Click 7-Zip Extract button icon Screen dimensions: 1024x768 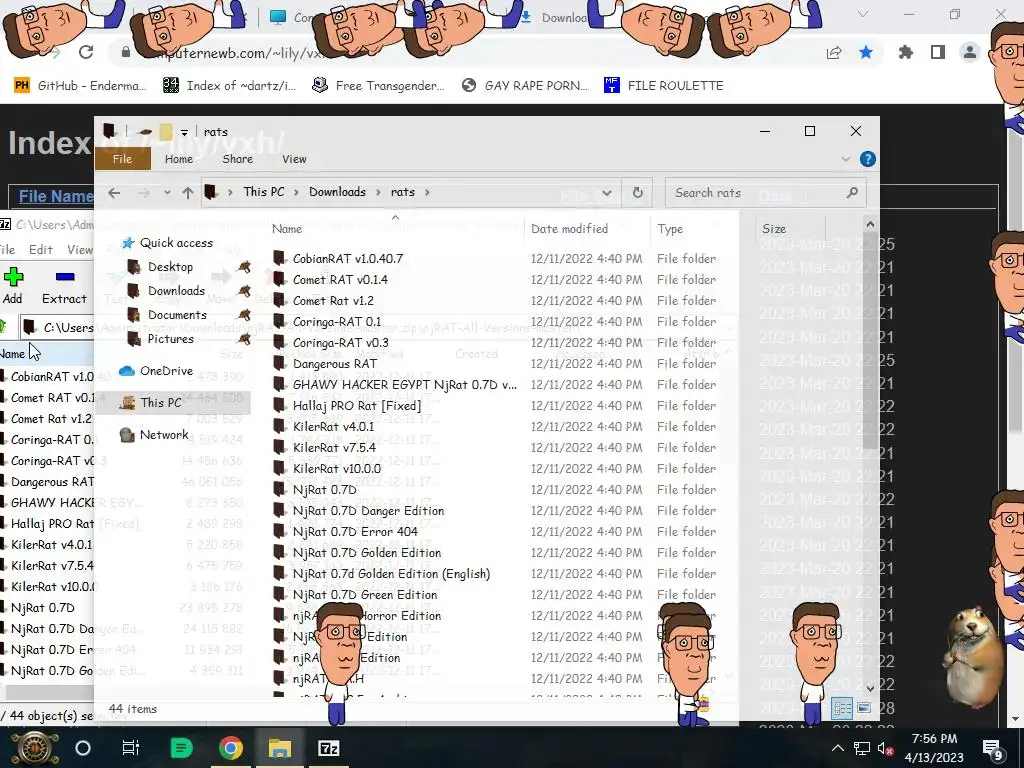click(x=65, y=277)
